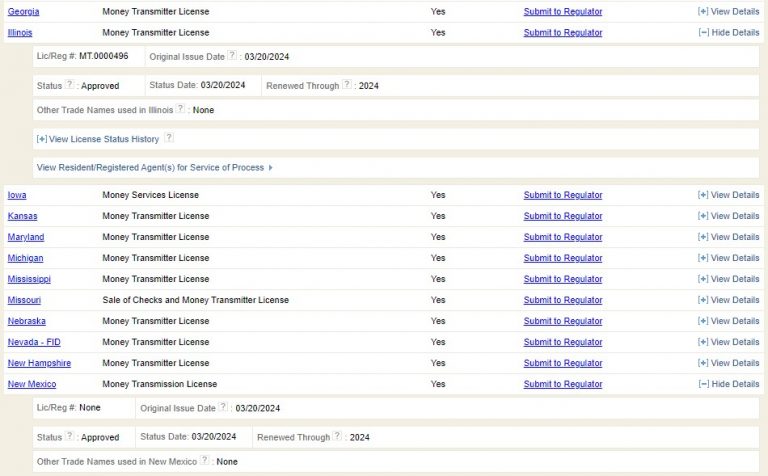The width and height of the screenshot is (768, 476).
Task: Click help icon next to Illinois Status
Action: (70, 86)
